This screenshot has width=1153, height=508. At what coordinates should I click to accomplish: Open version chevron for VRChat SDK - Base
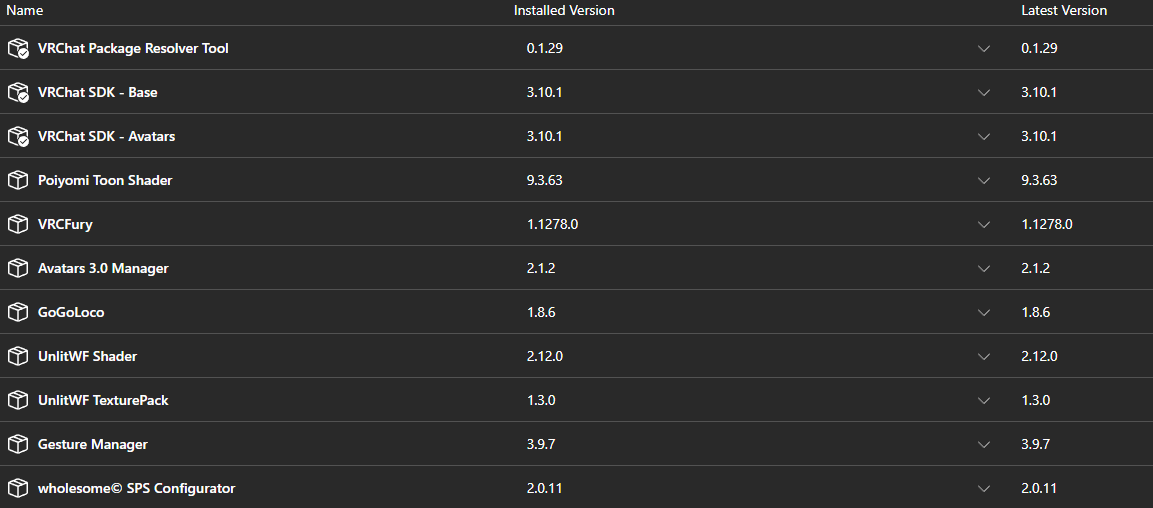(984, 93)
